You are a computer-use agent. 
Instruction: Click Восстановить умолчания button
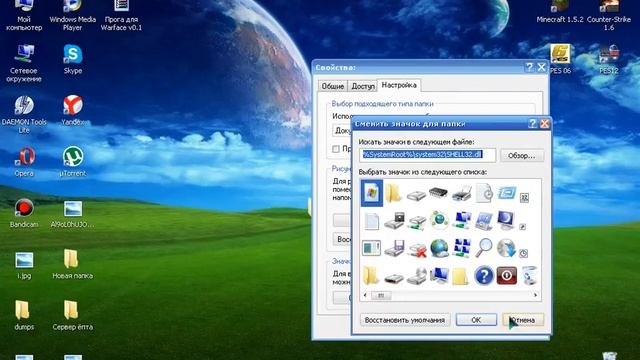click(x=405, y=320)
